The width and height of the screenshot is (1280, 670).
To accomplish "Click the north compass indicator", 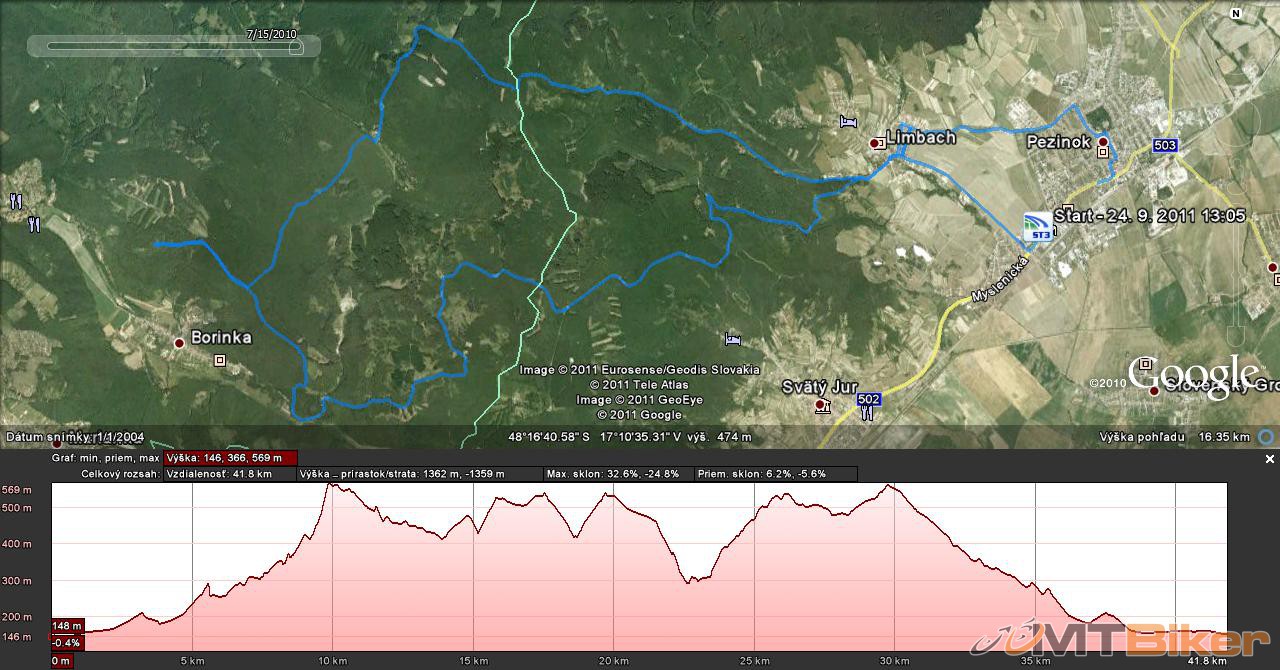I will click(1237, 14).
